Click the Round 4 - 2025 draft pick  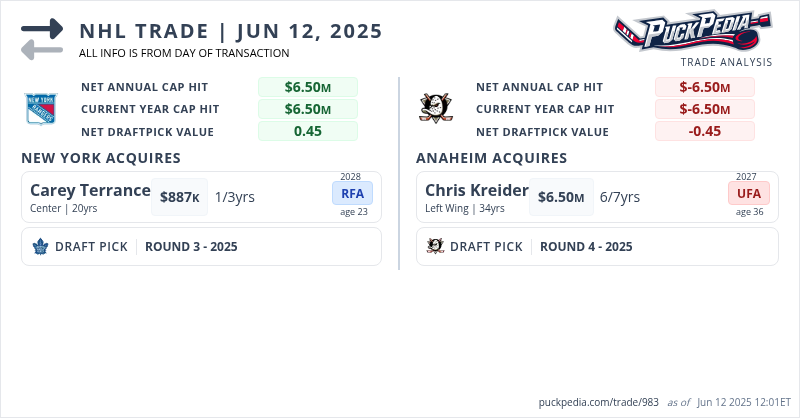tap(586, 247)
